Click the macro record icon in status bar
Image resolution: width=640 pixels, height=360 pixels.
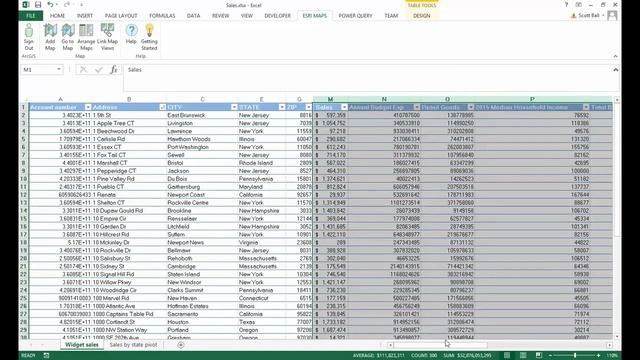point(47,356)
